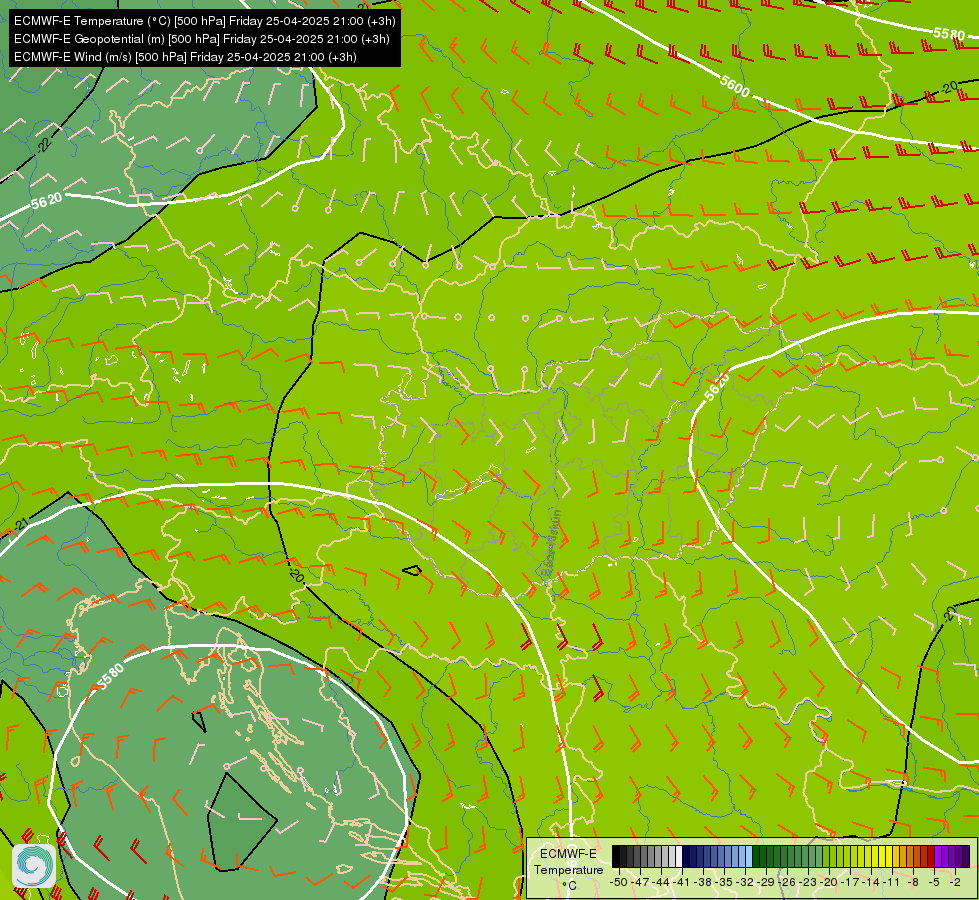Click the -32 value on the legend scale
This screenshot has width=979, height=900.
746,882
